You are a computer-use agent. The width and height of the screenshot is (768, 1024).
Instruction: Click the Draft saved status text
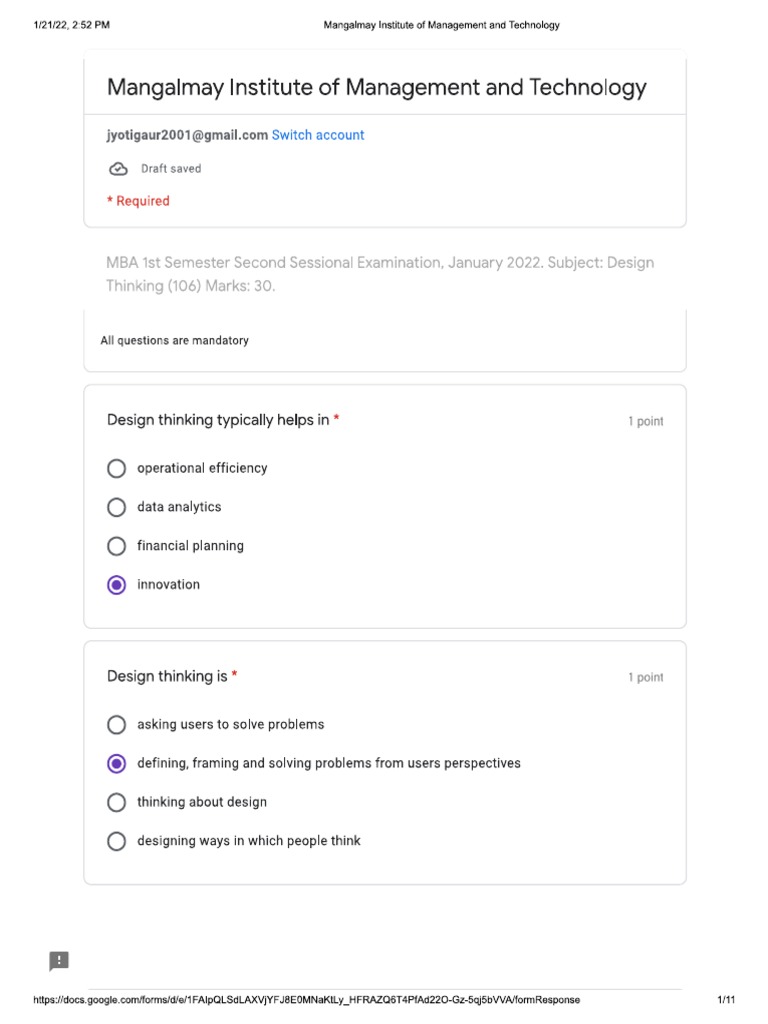coord(171,169)
